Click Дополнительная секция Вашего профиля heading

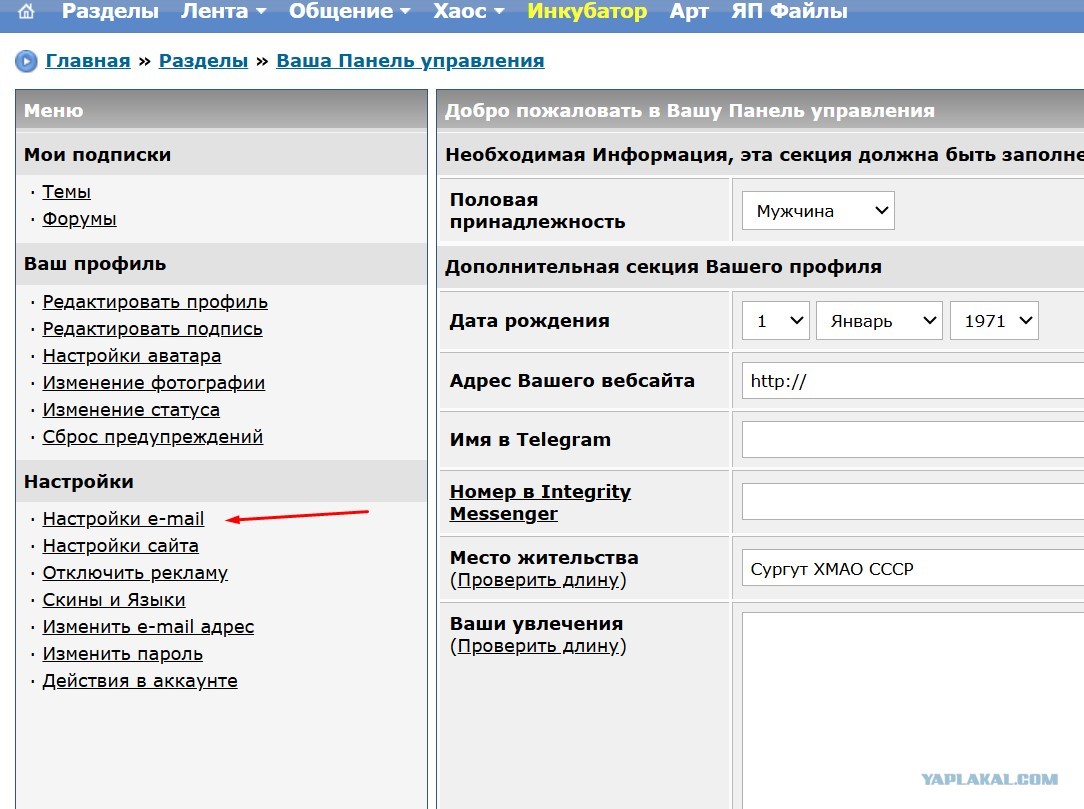click(663, 267)
